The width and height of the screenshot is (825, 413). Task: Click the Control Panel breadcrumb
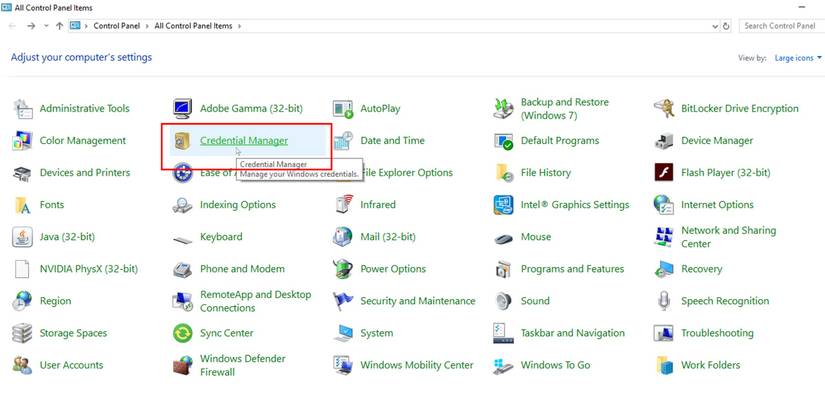(117, 26)
